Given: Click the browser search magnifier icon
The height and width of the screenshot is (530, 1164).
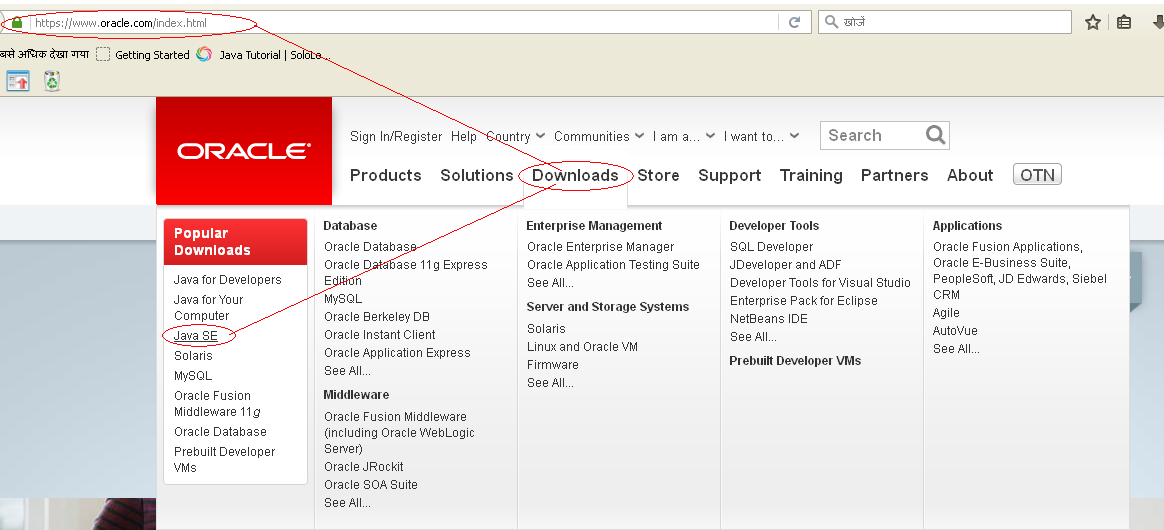Looking at the screenshot, I should coord(831,22).
